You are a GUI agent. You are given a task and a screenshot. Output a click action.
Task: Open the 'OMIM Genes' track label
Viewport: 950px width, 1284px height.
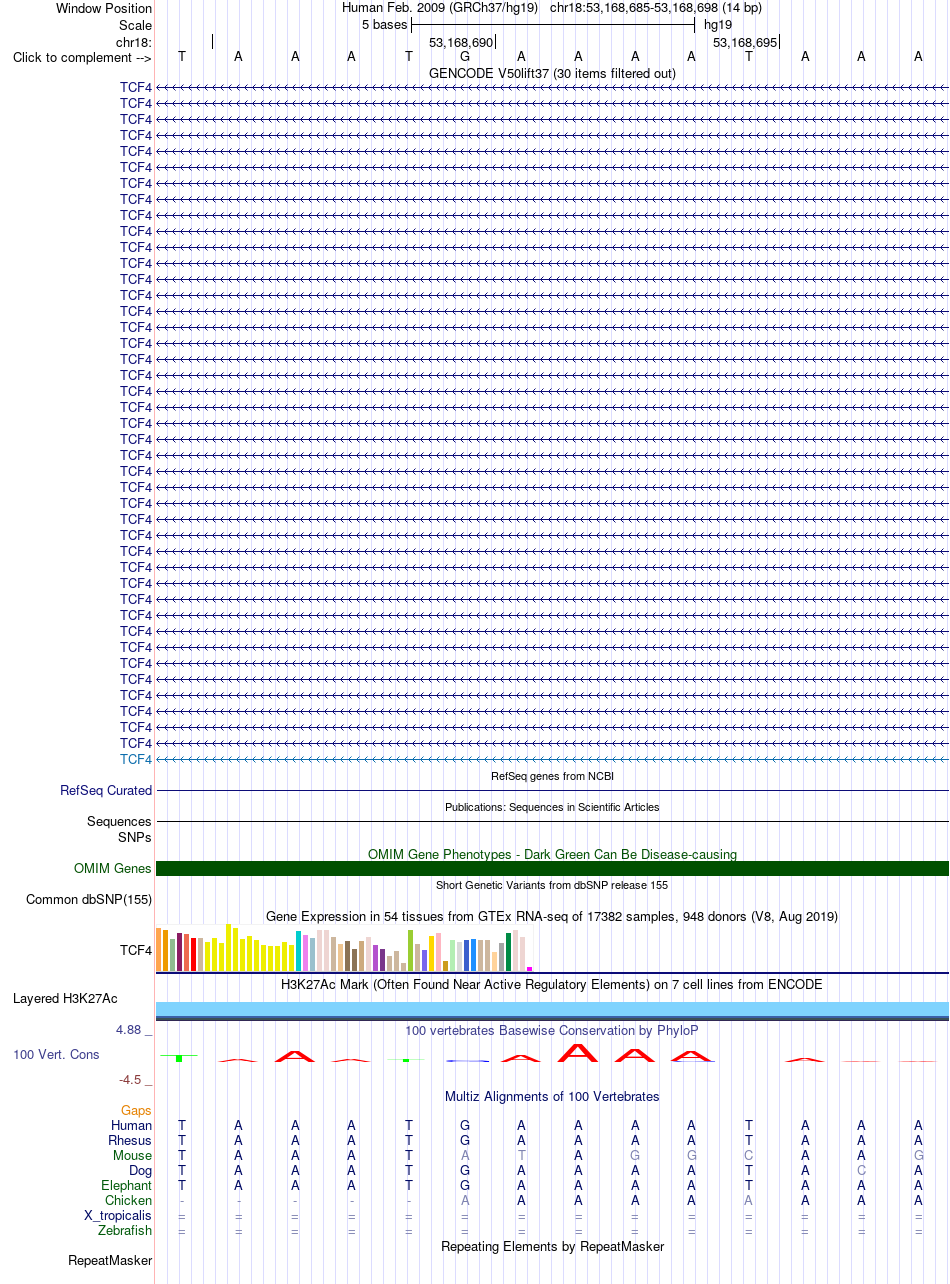pyautogui.click(x=113, y=868)
